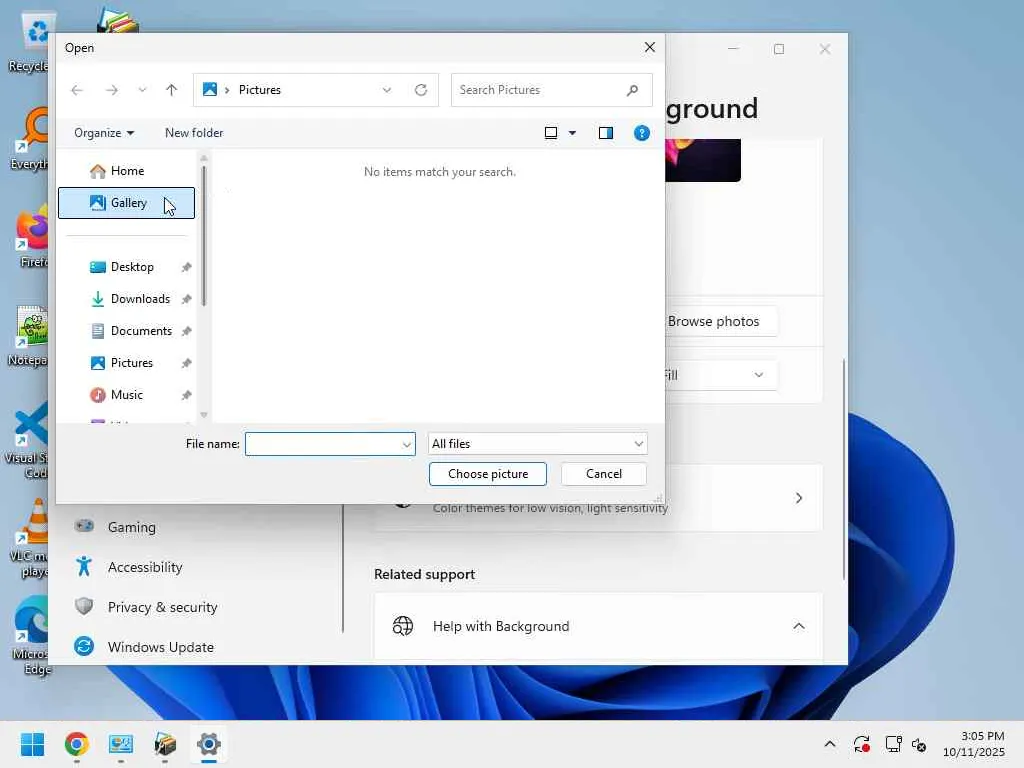Select Gallery in the navigation pane
Viewport: 1024px width, 768px height.
click(x=127, y=203)
